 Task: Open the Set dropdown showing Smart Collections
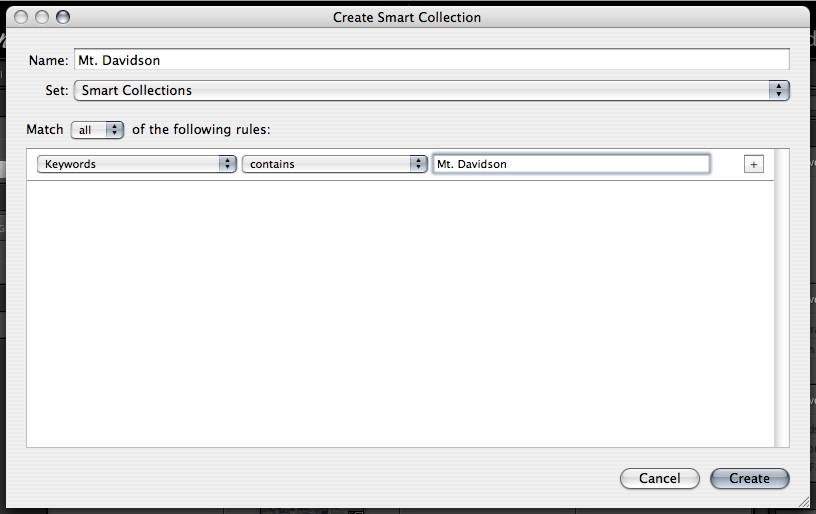(431, 91)
